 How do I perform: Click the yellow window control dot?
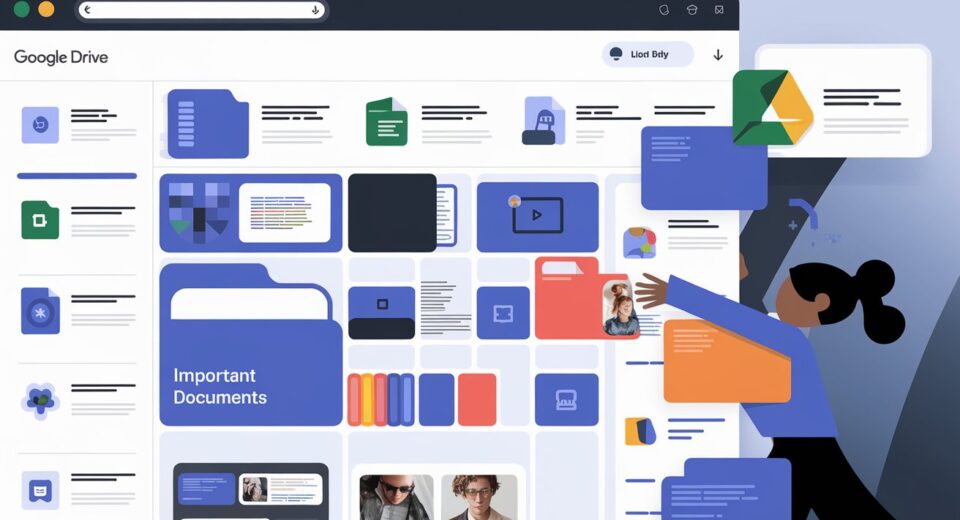[x=46, y=9]
